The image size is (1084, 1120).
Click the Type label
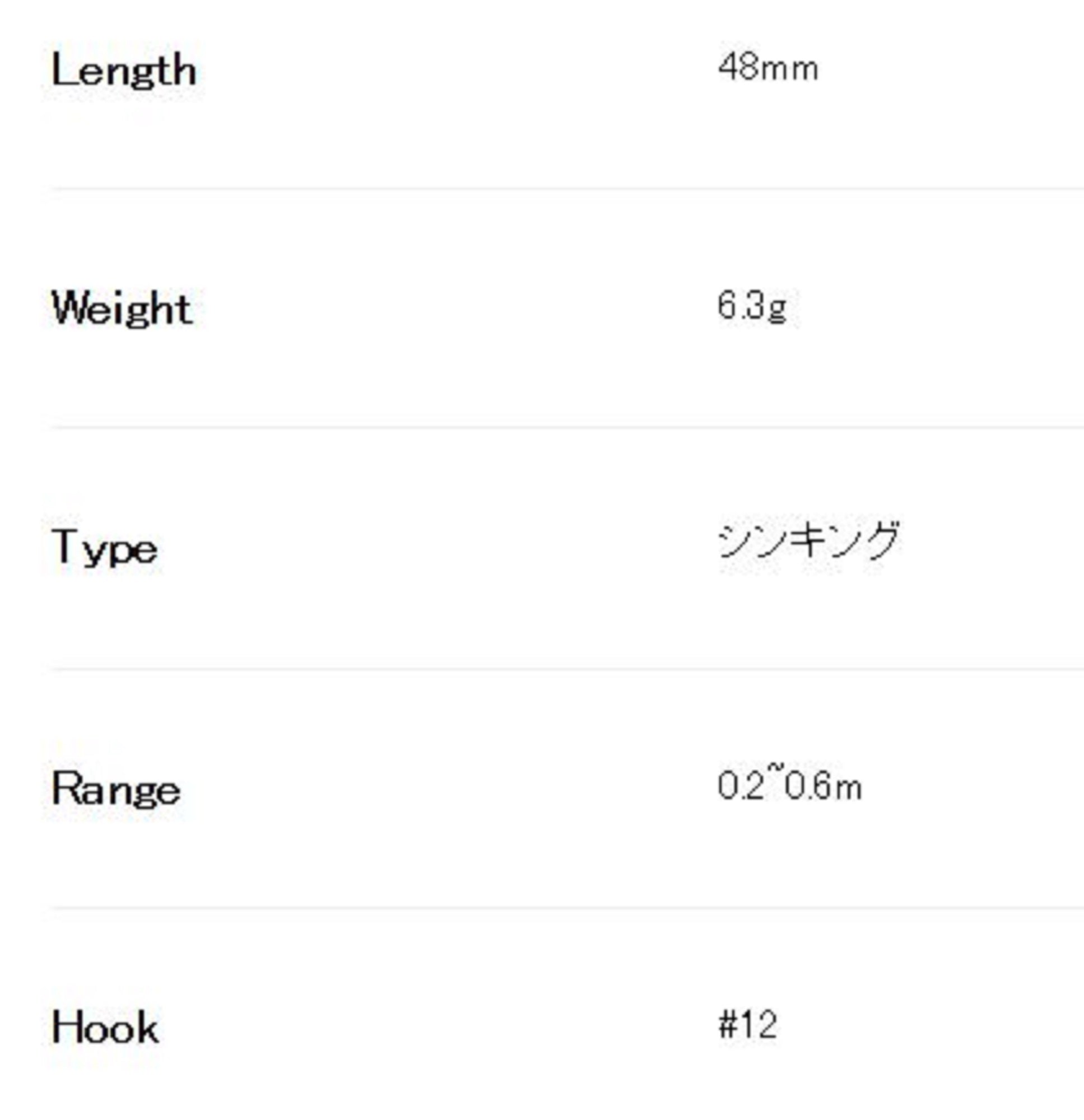pos(105,549)
